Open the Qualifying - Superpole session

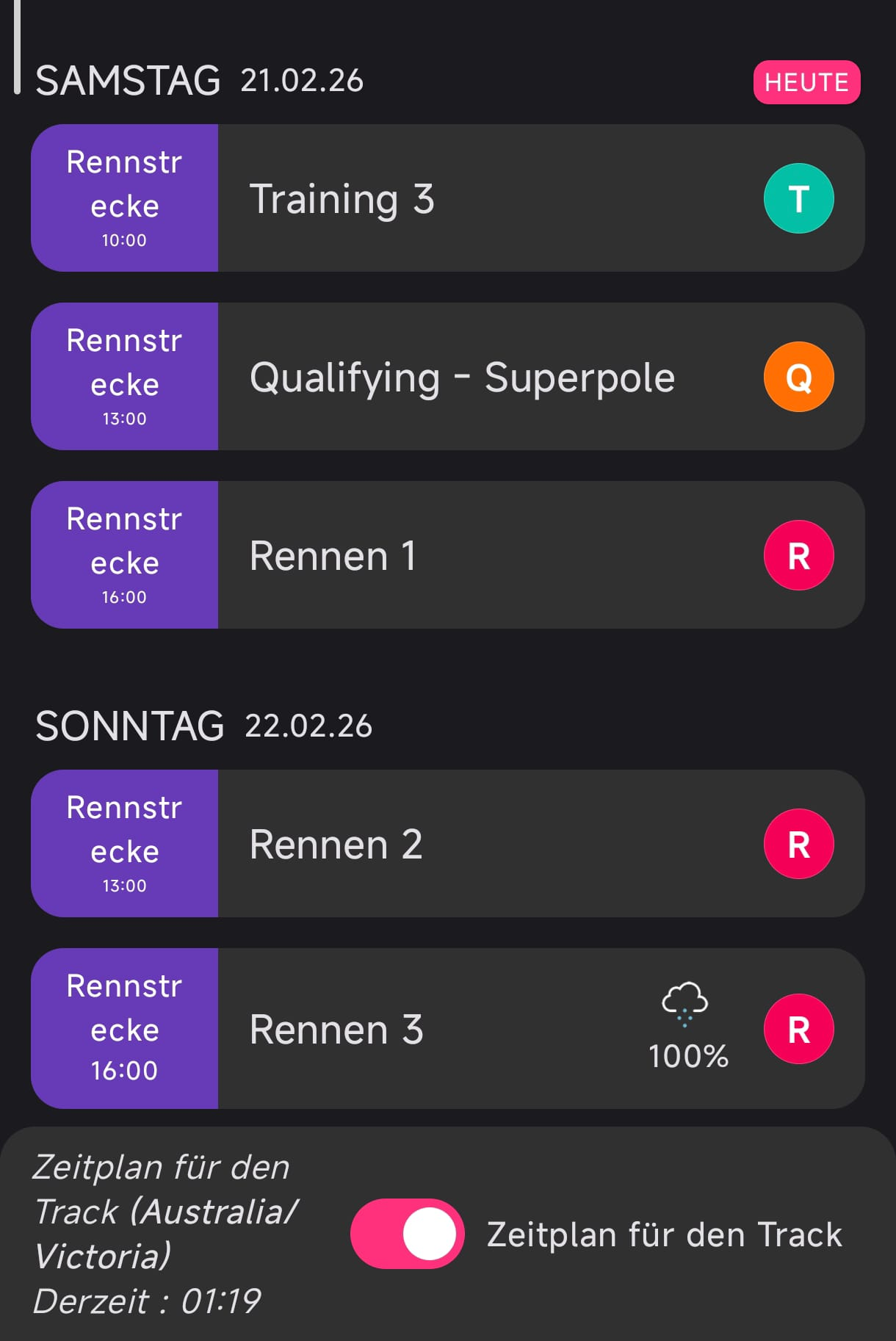pyautogui.click(x=462, y=377)
